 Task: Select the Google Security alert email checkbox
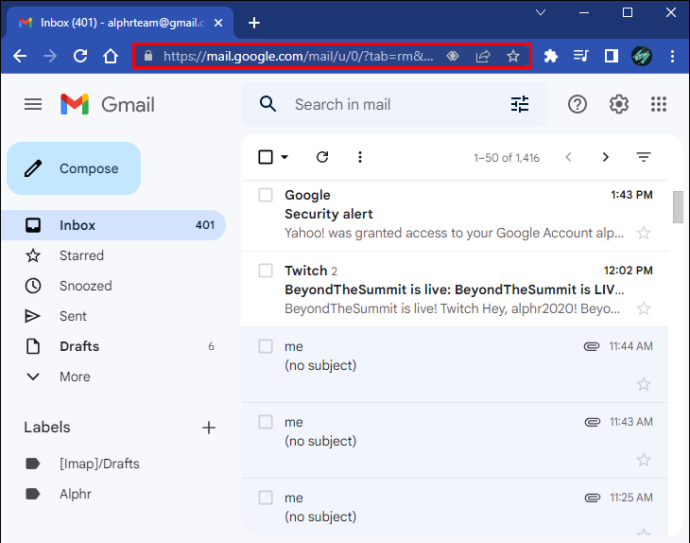(x=265, y=194)
